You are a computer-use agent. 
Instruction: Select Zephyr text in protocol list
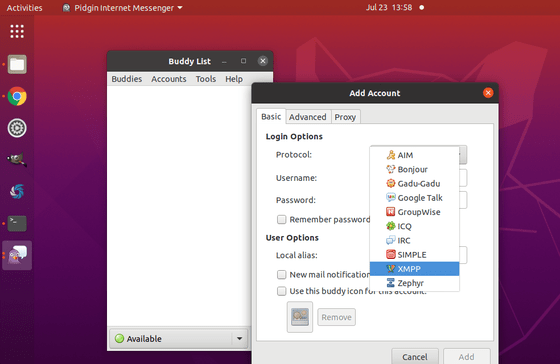410,283
